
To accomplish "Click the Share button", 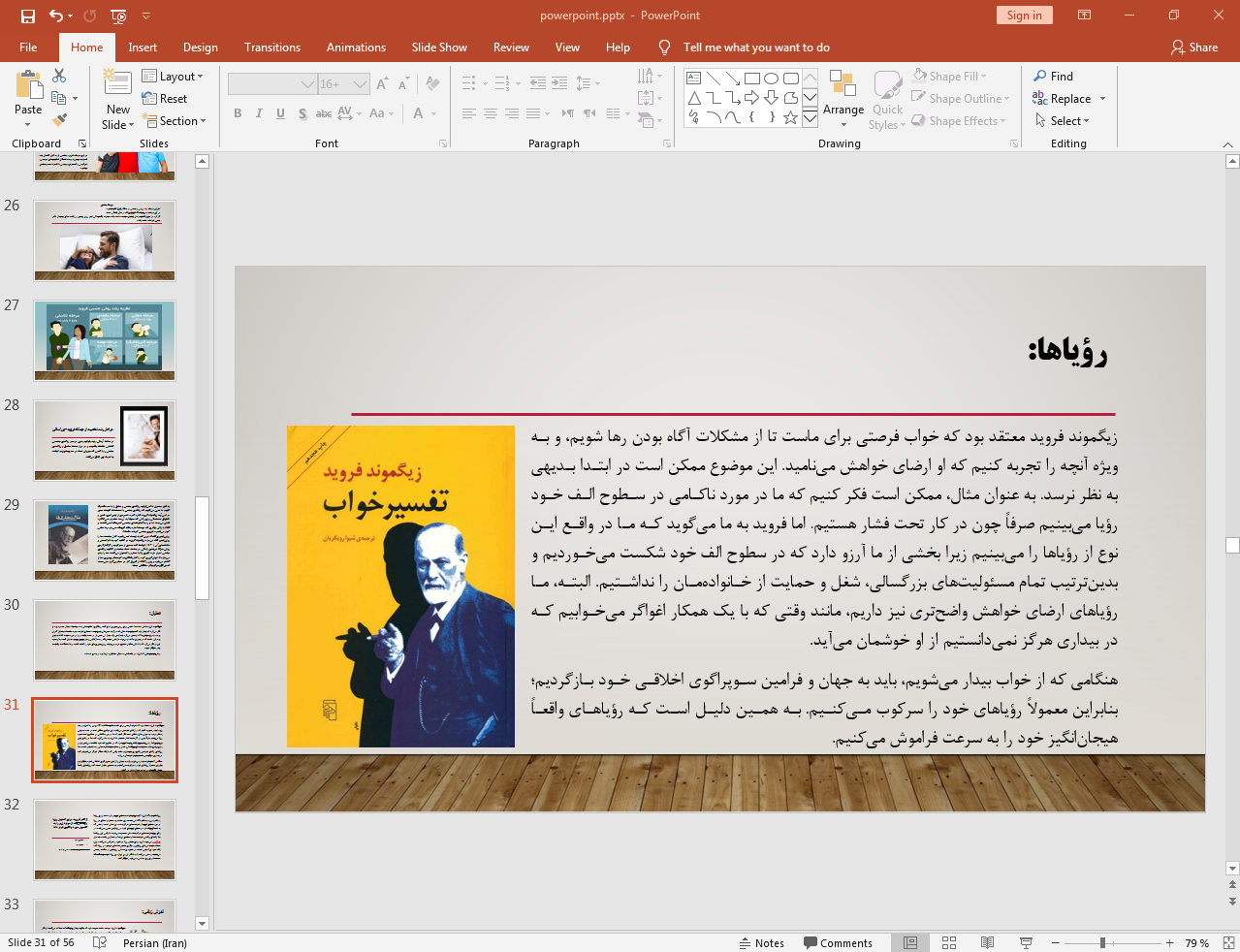I will 1194,47.
